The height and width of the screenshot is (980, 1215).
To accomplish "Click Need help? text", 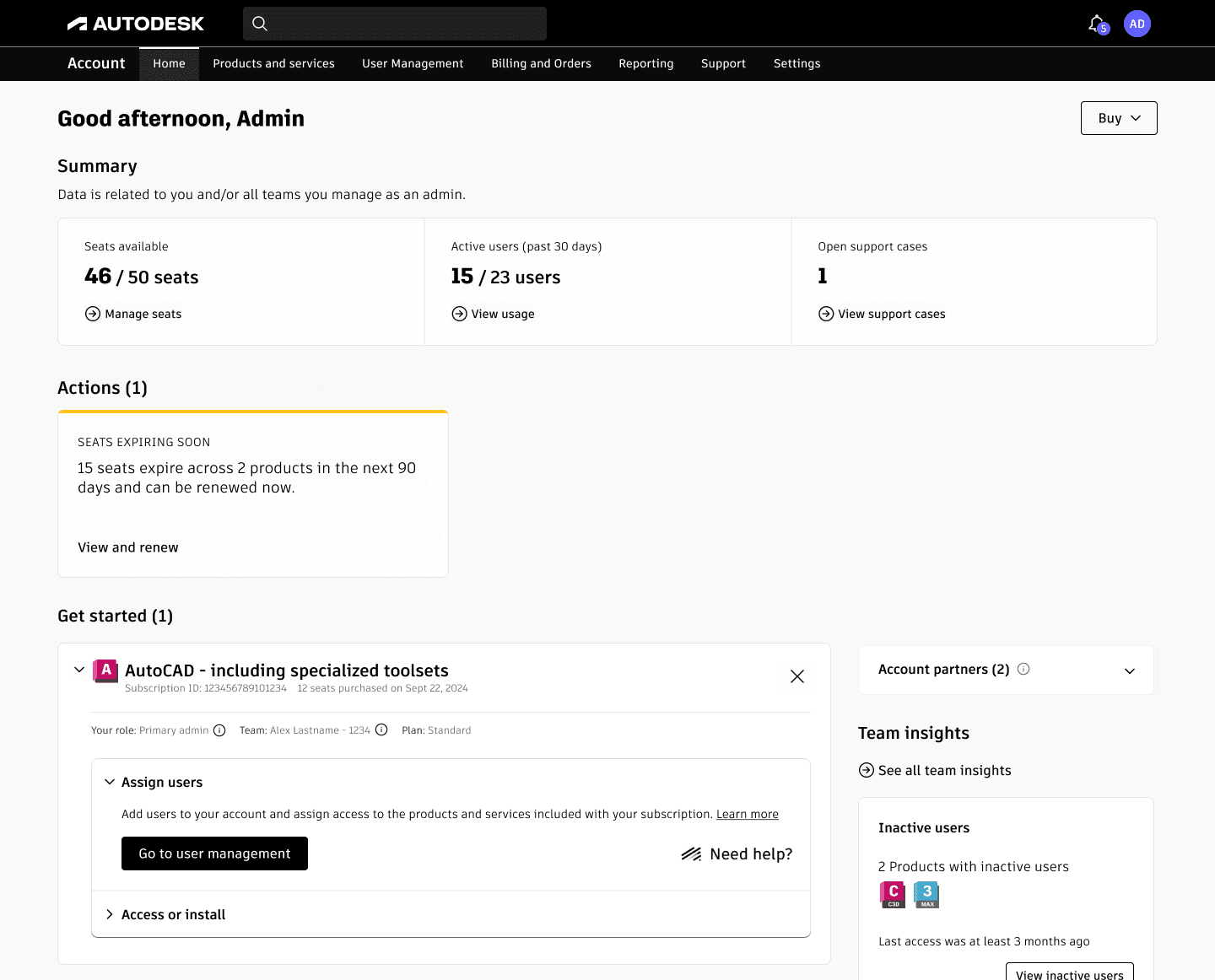I will click(x=751, y=854).
